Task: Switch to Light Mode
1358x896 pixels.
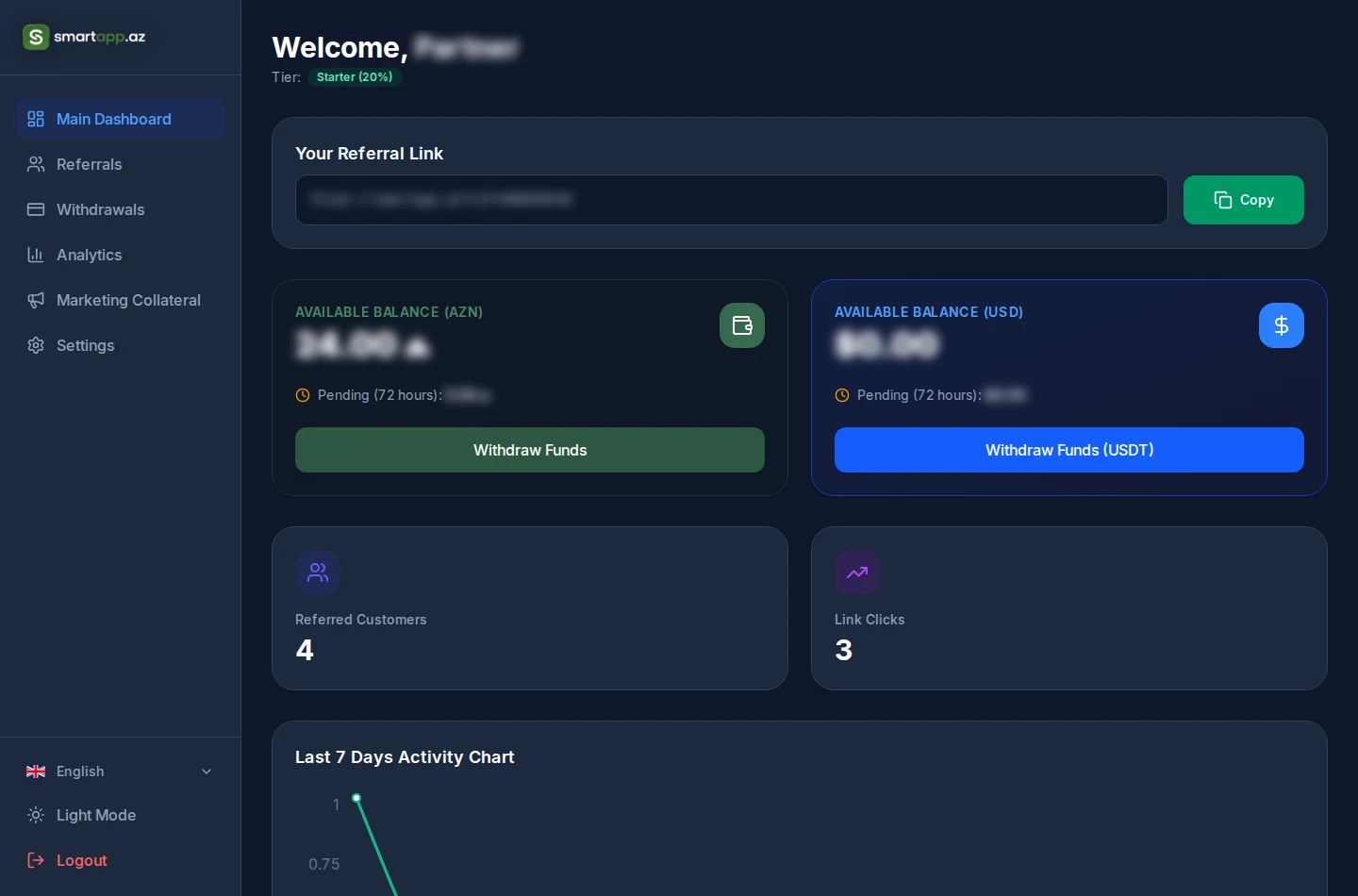Action: point(121,815)
